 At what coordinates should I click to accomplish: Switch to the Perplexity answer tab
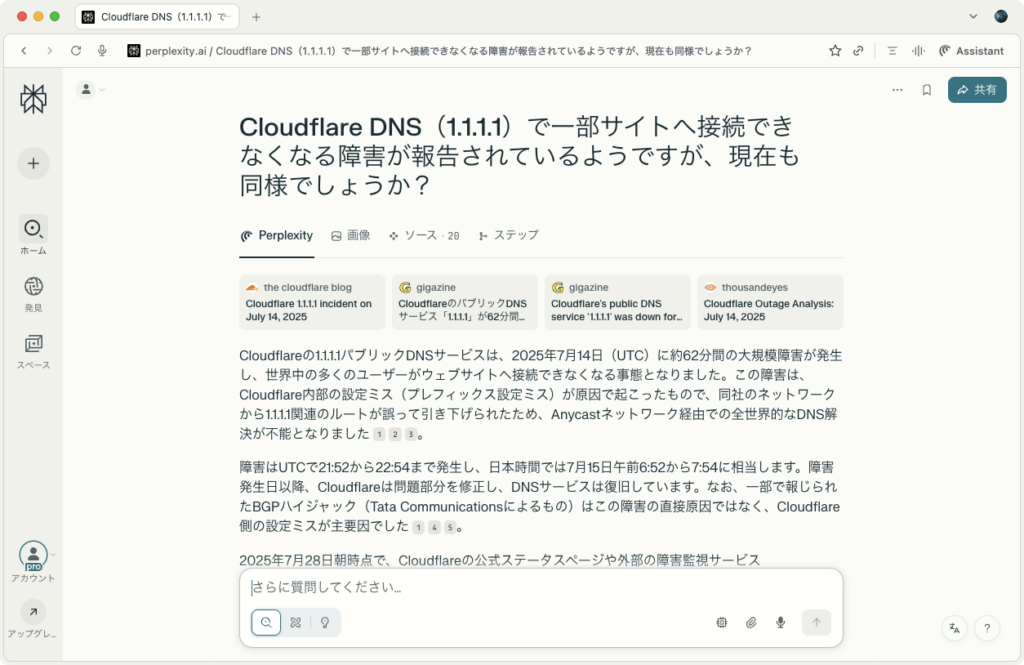click(x=276, y=236)
